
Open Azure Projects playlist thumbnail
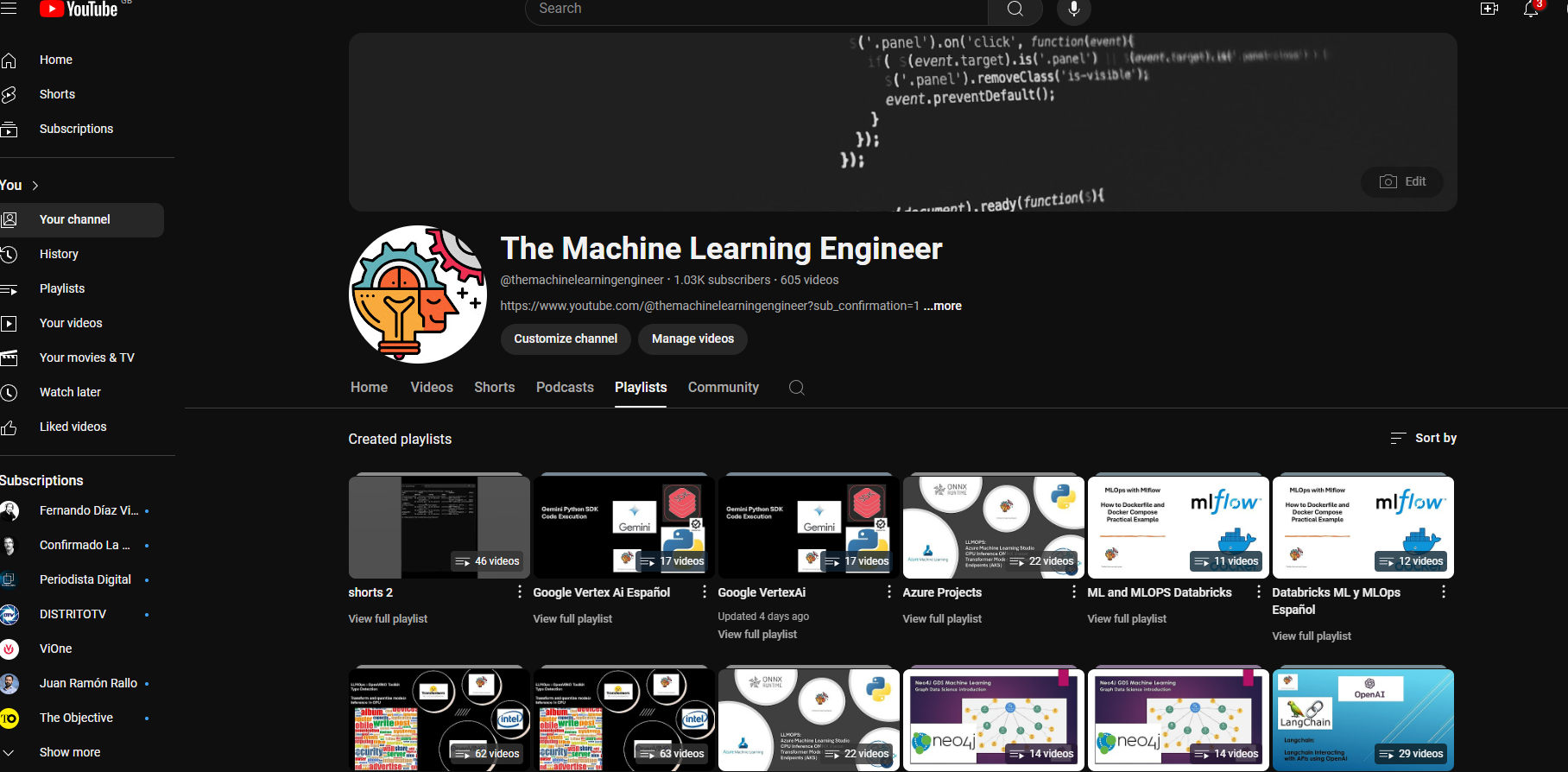(993, 526)
